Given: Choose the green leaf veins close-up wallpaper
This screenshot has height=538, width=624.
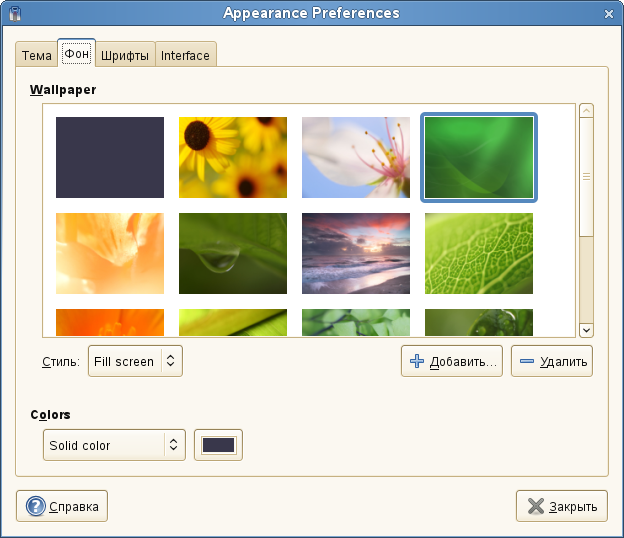Looking at the screenshot, I should pyautogui.click(x=479, y=253).
